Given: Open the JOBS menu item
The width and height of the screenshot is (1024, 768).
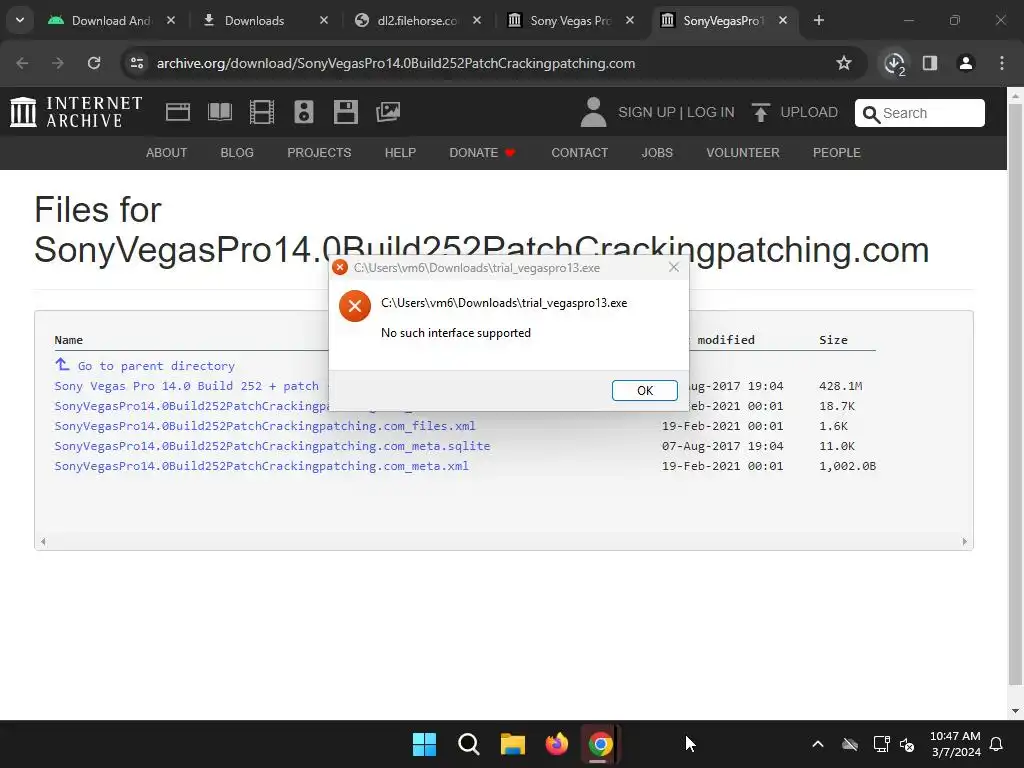Looking at the screenshot, I should [656, 153].
